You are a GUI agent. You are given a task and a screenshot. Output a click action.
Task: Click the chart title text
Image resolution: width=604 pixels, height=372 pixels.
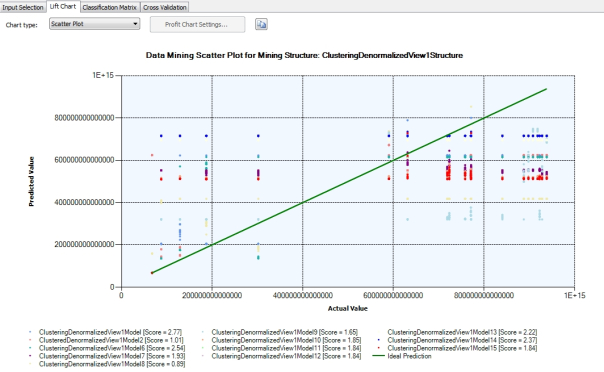(304, 55)
